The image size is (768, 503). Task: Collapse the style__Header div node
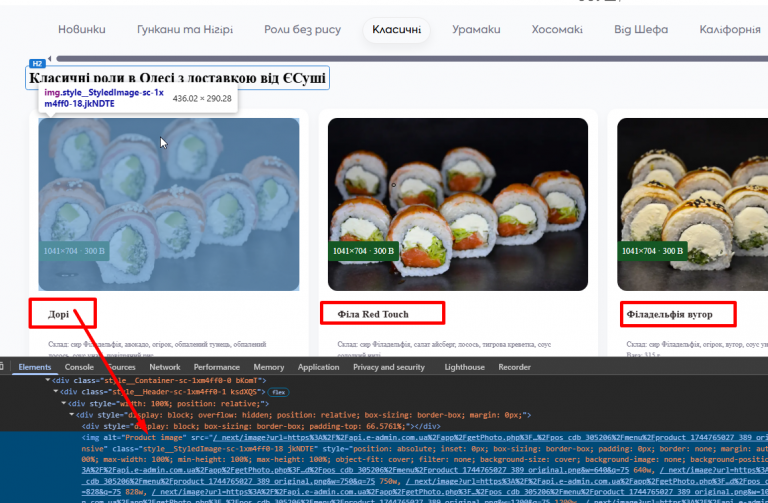click(55, 392)
